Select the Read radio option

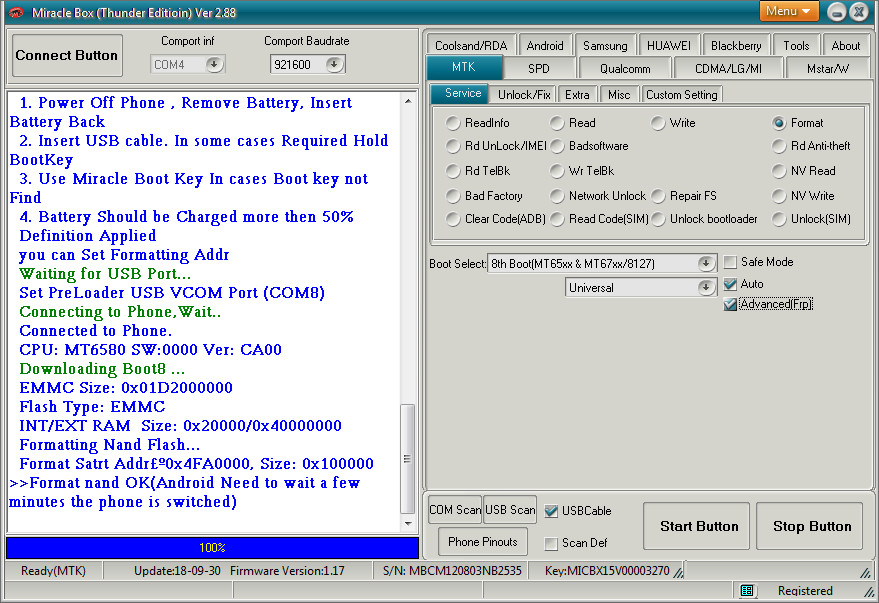557,123
